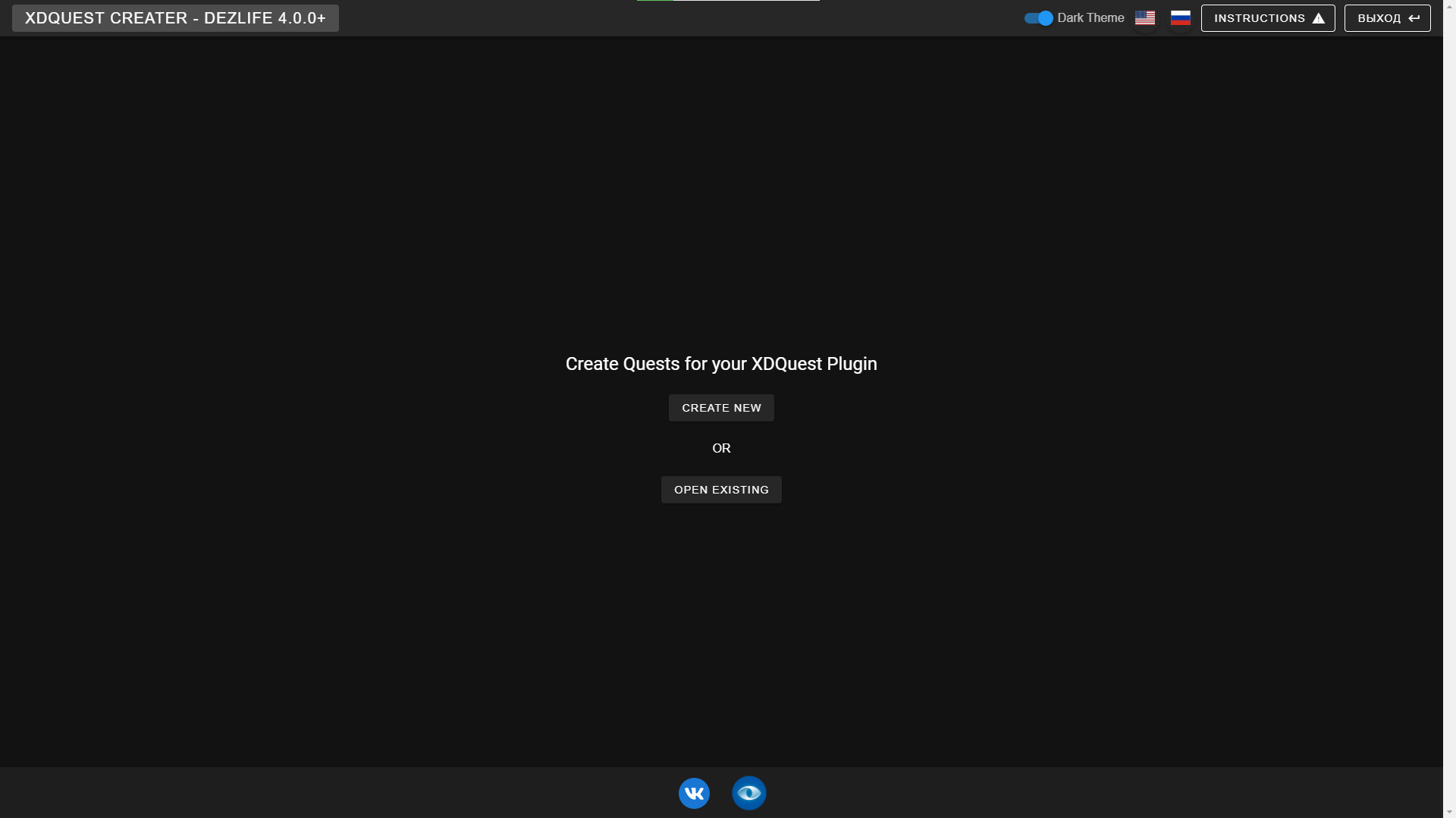
Task: Click the warning triangle on the Instructions button
Action: pyautogui.click(x=1318, y=17)
